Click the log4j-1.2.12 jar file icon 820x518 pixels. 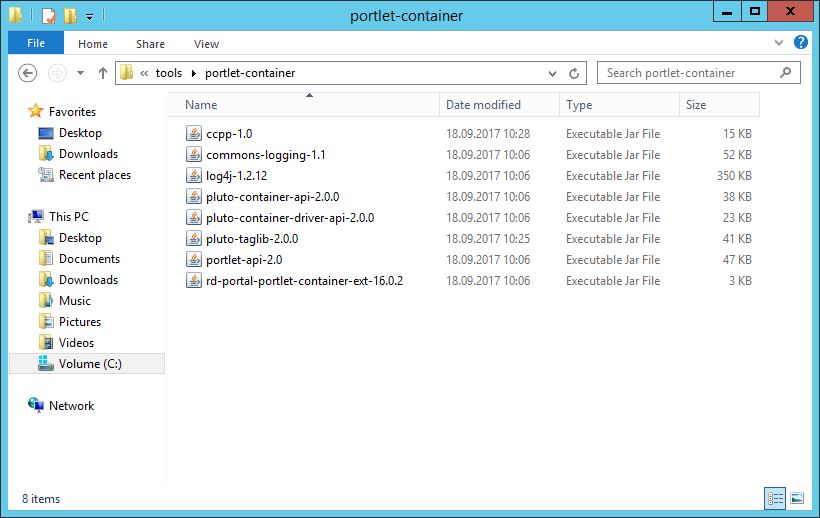193,176
